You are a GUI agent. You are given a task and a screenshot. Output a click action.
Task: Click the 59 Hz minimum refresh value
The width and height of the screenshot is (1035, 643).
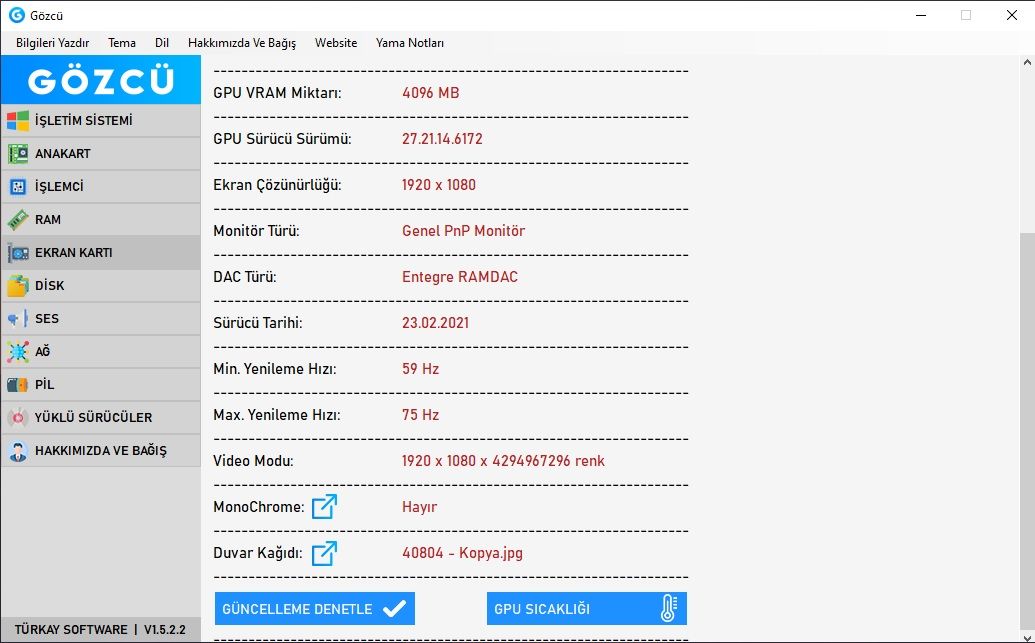coord(420,369)
